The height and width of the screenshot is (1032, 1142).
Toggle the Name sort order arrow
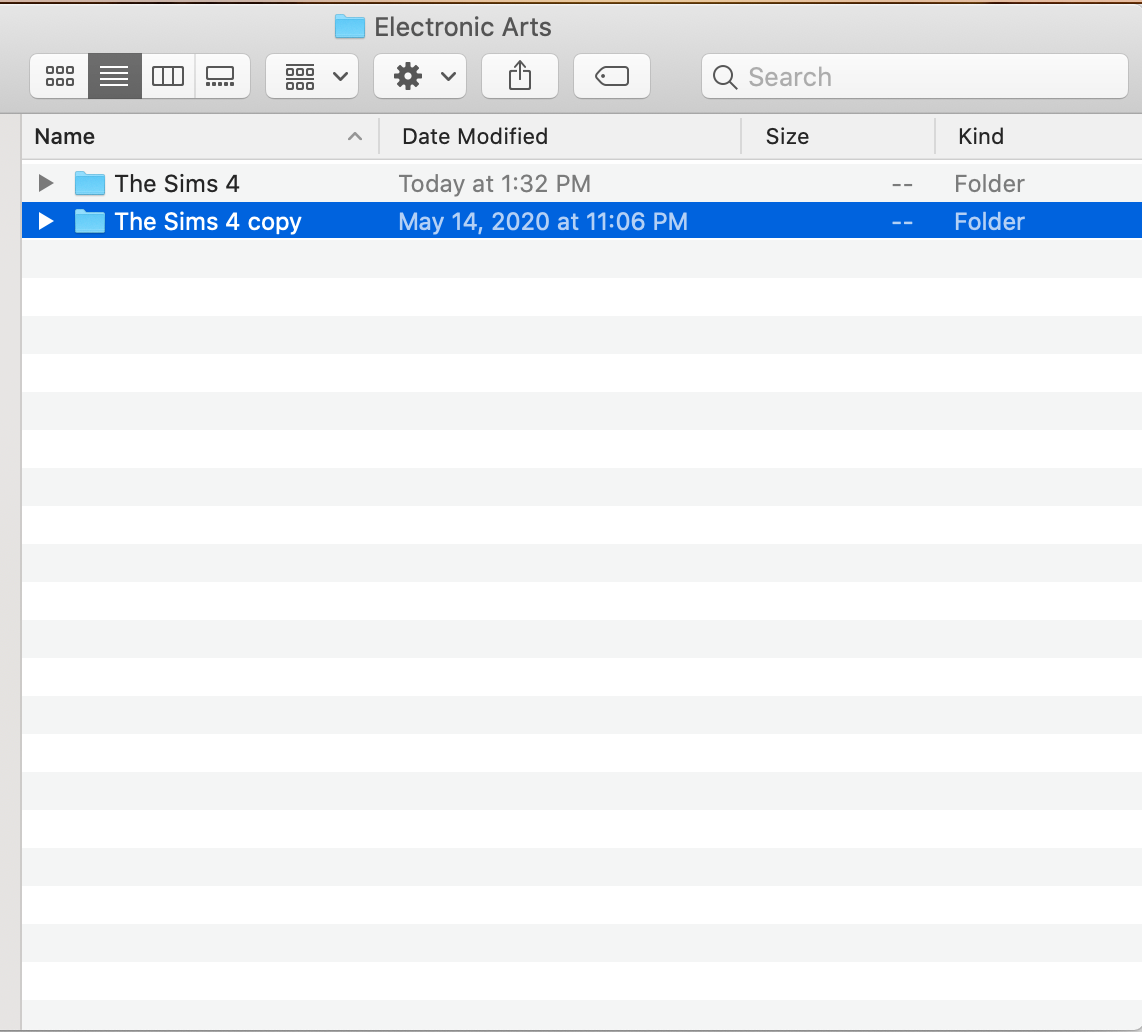pos(355,136)
